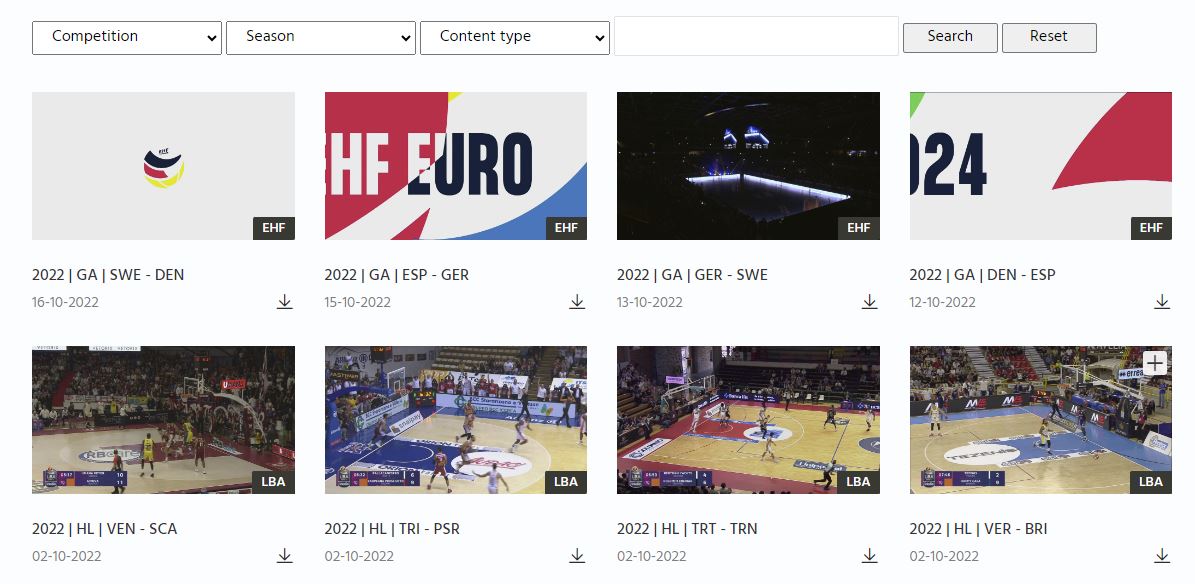Download the 2022 HL TRI - PSR video
This screenshot has width=1195, height=584.
pyautogui.click(x=577, y=555)
